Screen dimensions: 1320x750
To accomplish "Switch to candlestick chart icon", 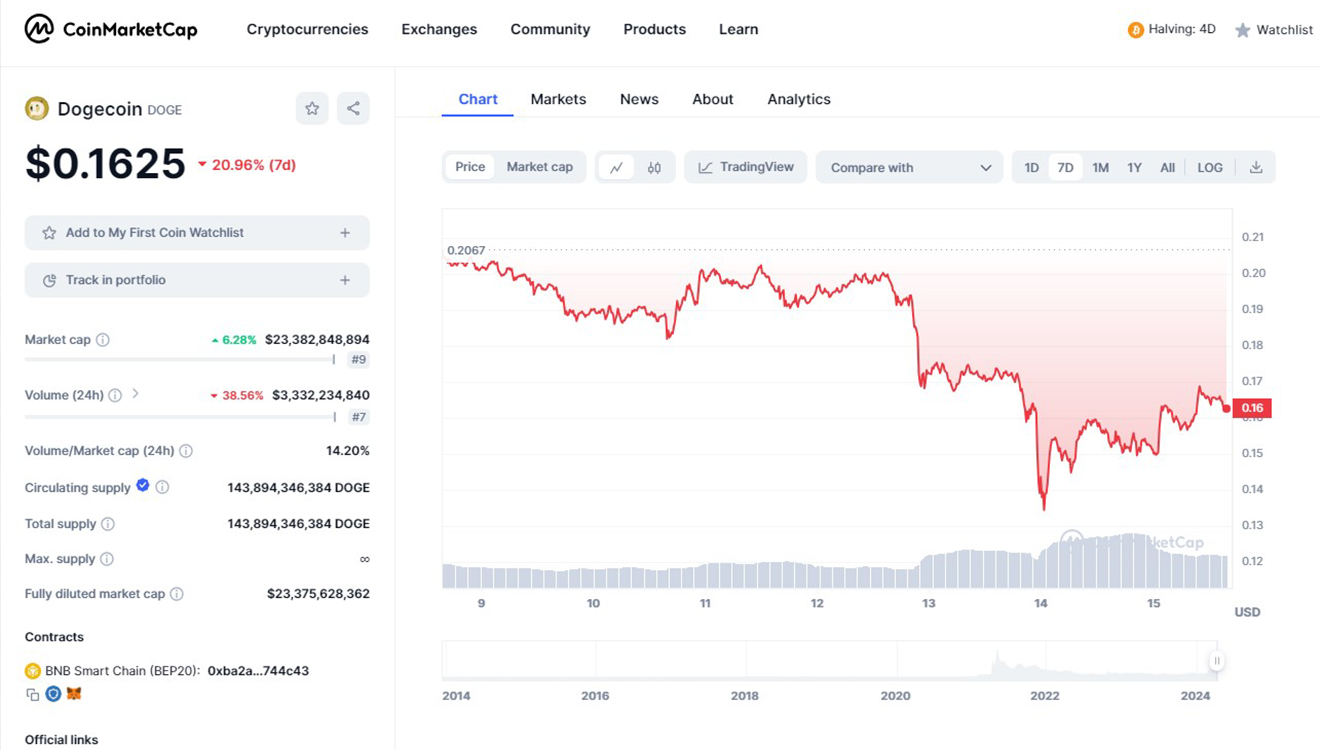I will click(x=654, y=168).
